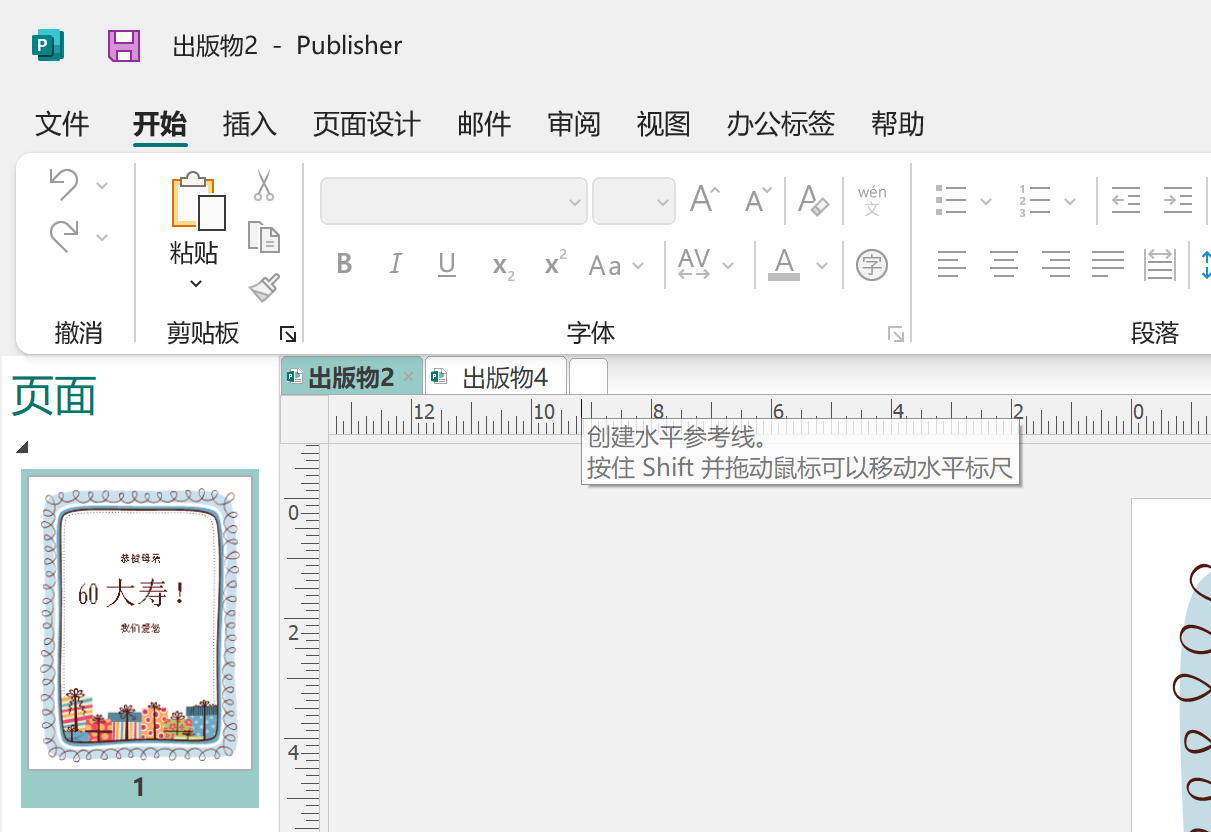Switch to the 插入 ribbon tab
The image size is (1211, 832).
249,124
